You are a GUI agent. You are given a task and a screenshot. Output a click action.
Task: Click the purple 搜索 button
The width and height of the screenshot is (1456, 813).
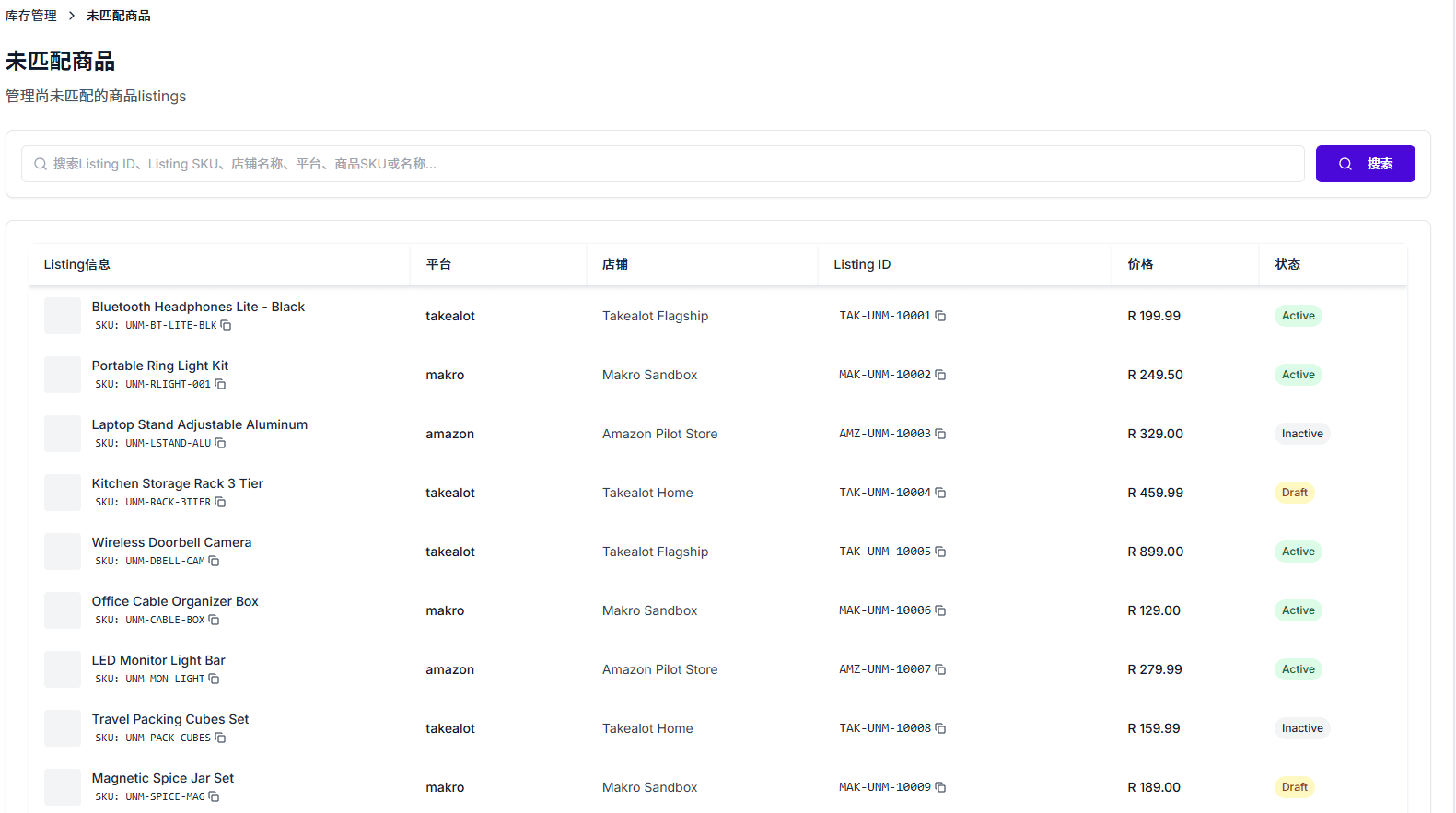pyautogui.click(x=1365, y=164)
